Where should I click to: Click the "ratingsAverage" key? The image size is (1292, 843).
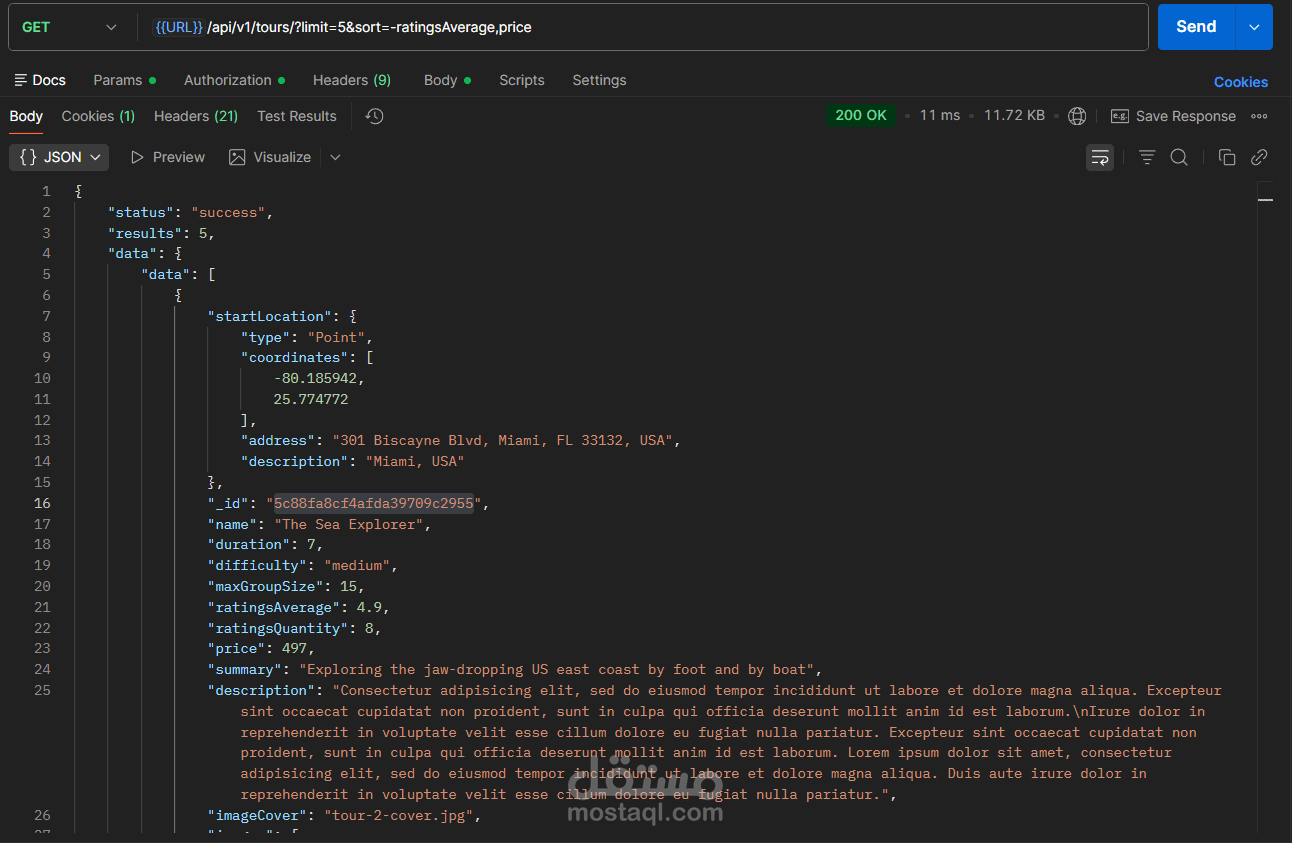(x=274, y=607)
